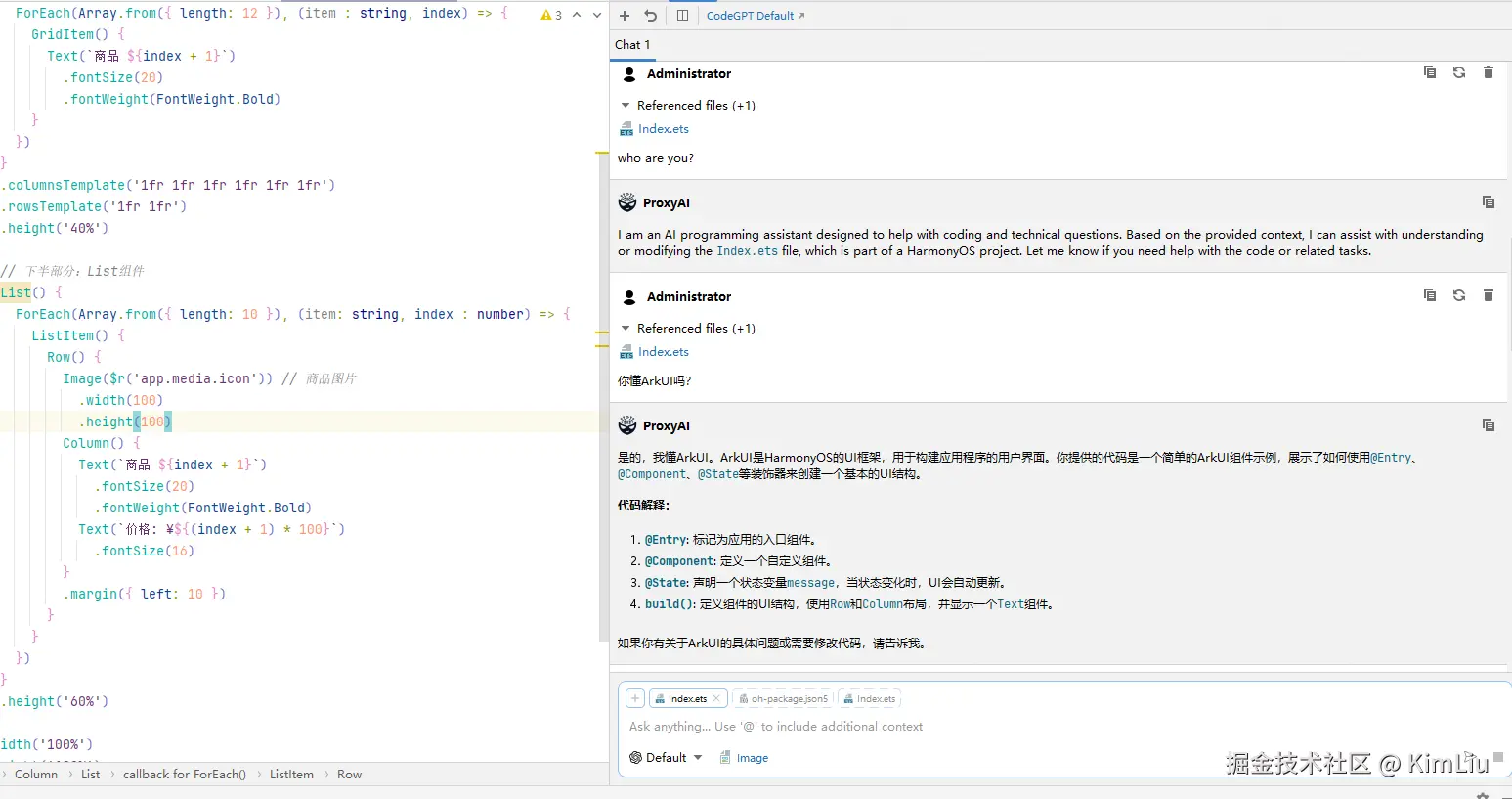Image resolution: width=1512 pixels, height=799 pixels.
Task: Click the undo/reset chat arrow icon
Action: pyautogui.click(x=651, y=16)
